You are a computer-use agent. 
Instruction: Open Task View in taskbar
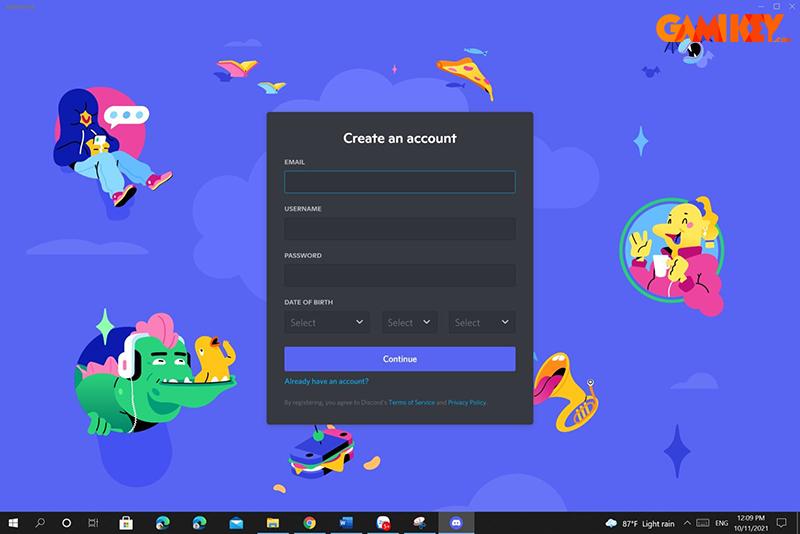click(x=93, y=523)
